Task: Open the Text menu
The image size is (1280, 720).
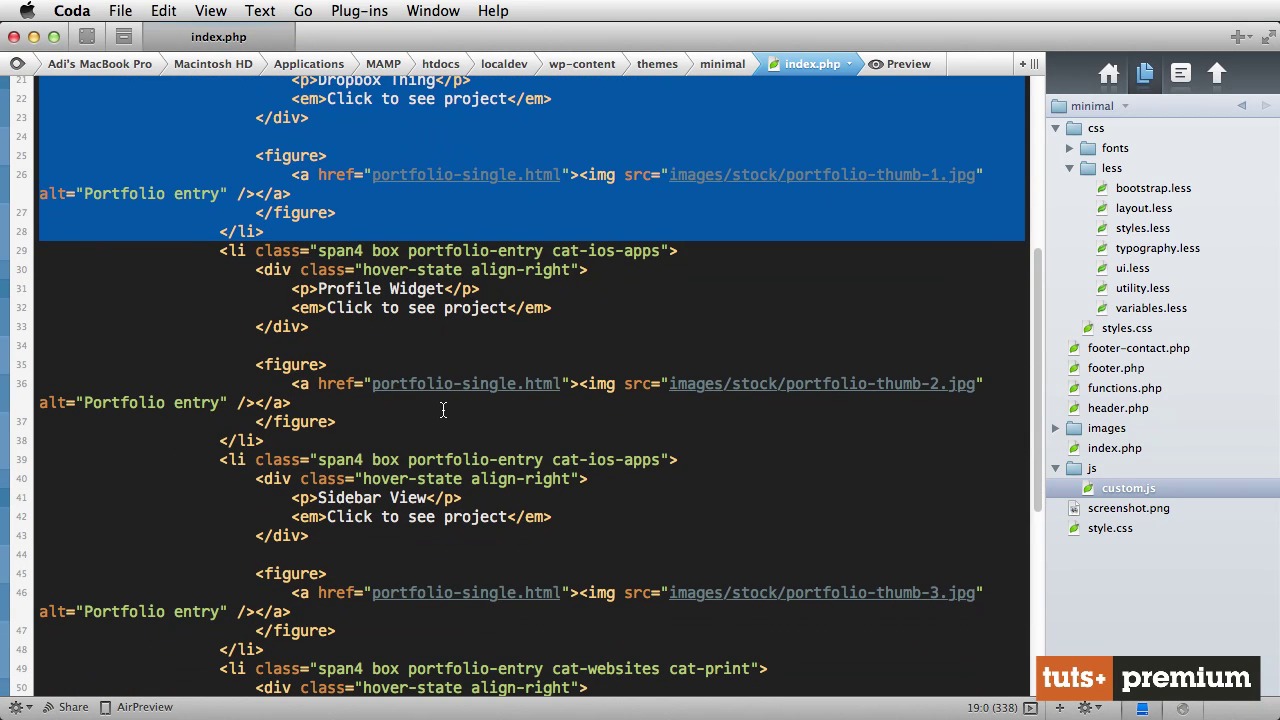Action: [260, 11]
